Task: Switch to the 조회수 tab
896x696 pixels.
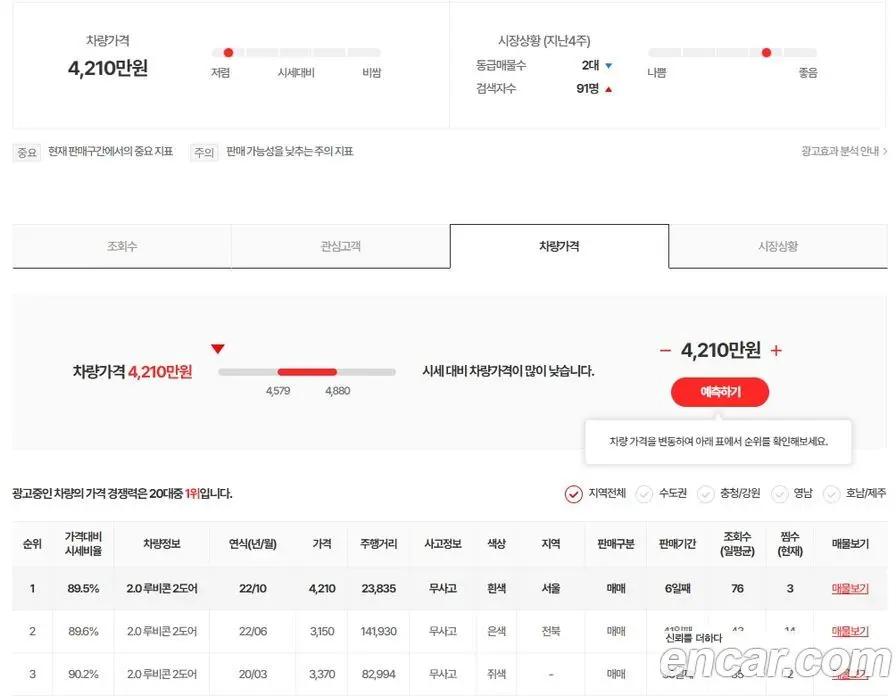Action: [122, 246]
